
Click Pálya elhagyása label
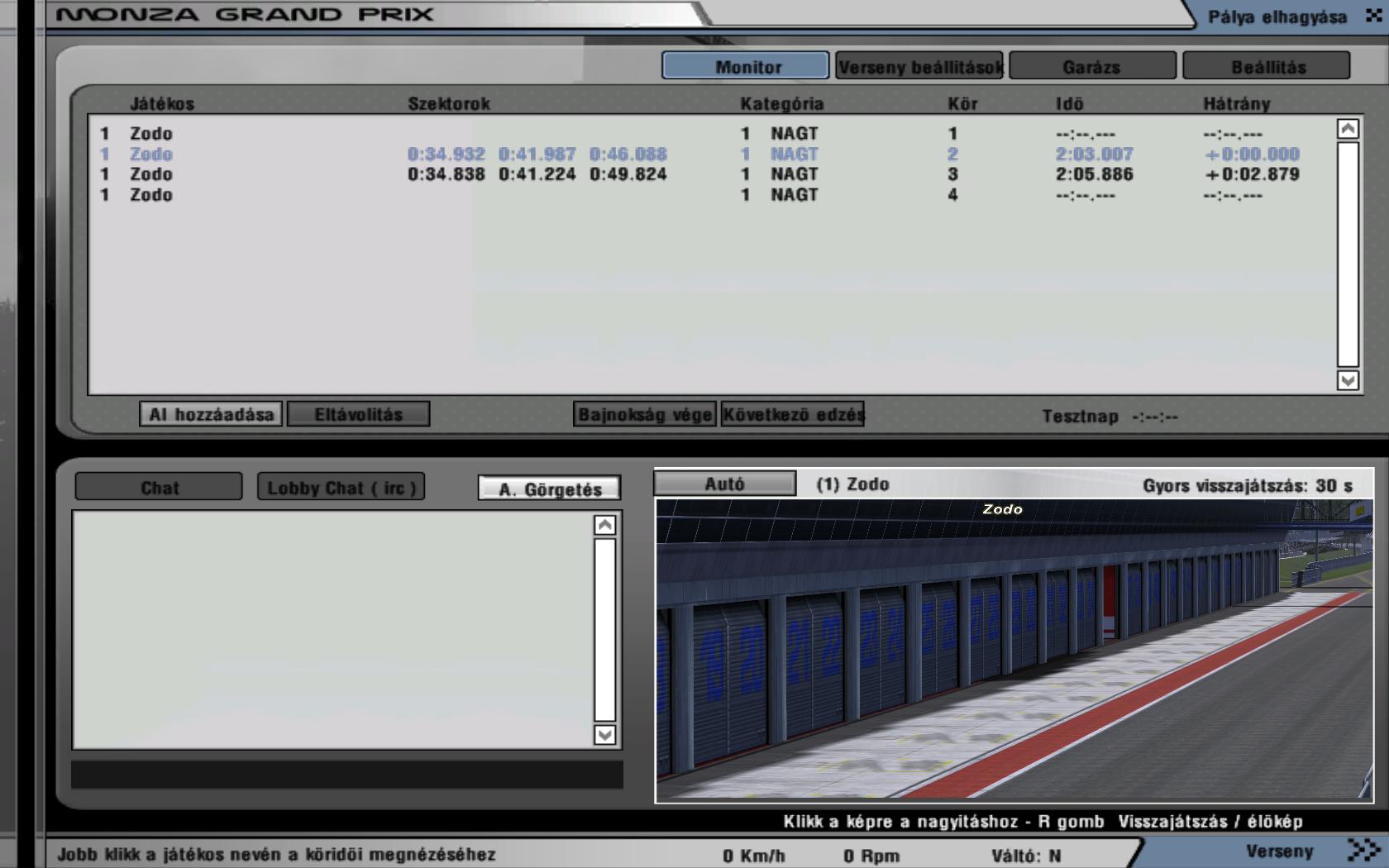coord(1277,17)
